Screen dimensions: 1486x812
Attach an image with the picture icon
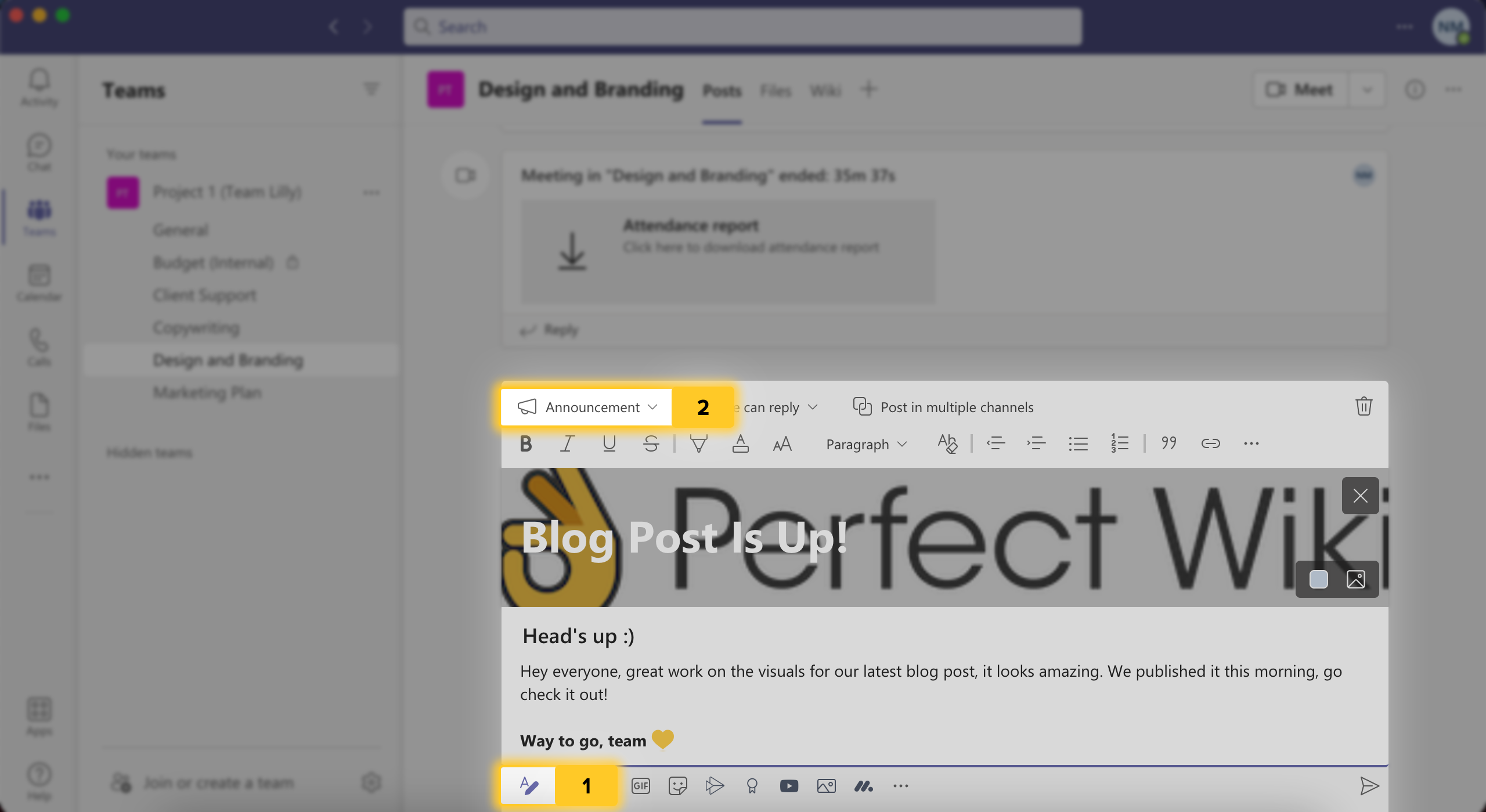tap(827, 785)
